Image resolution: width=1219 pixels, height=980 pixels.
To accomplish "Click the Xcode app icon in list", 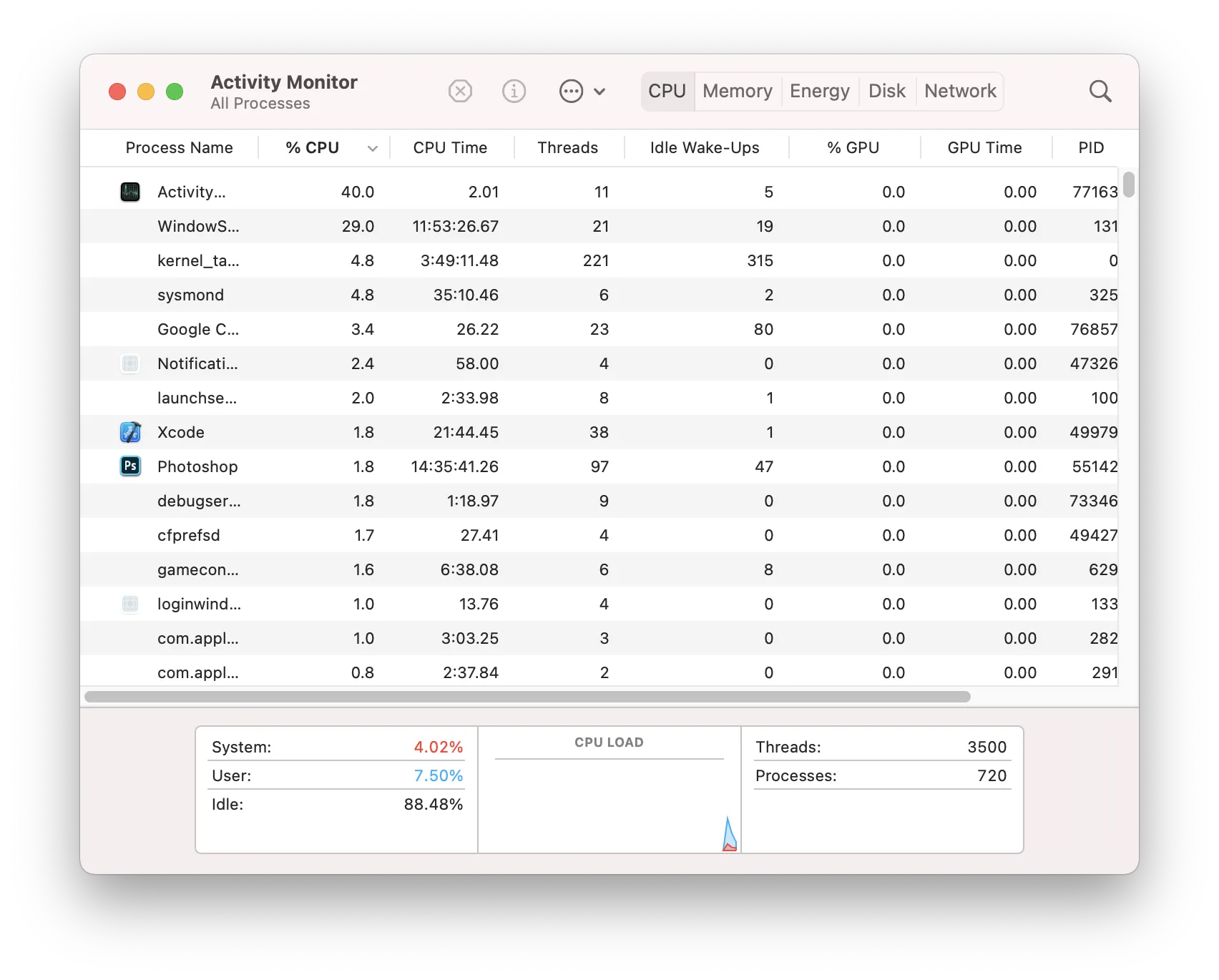I will (x=130, y=432).
